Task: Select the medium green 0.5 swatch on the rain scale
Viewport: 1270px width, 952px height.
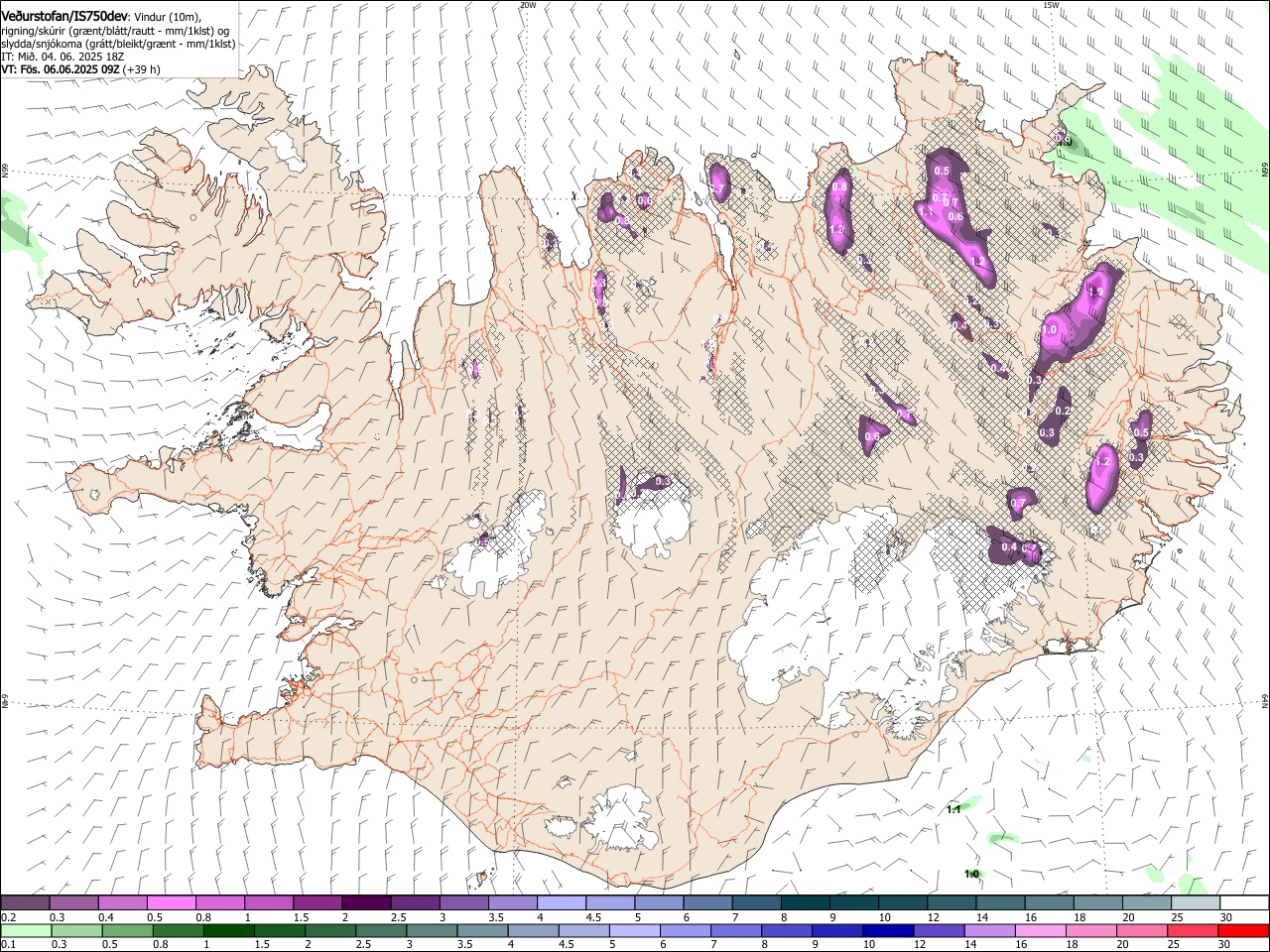Action: coord(127,930)
